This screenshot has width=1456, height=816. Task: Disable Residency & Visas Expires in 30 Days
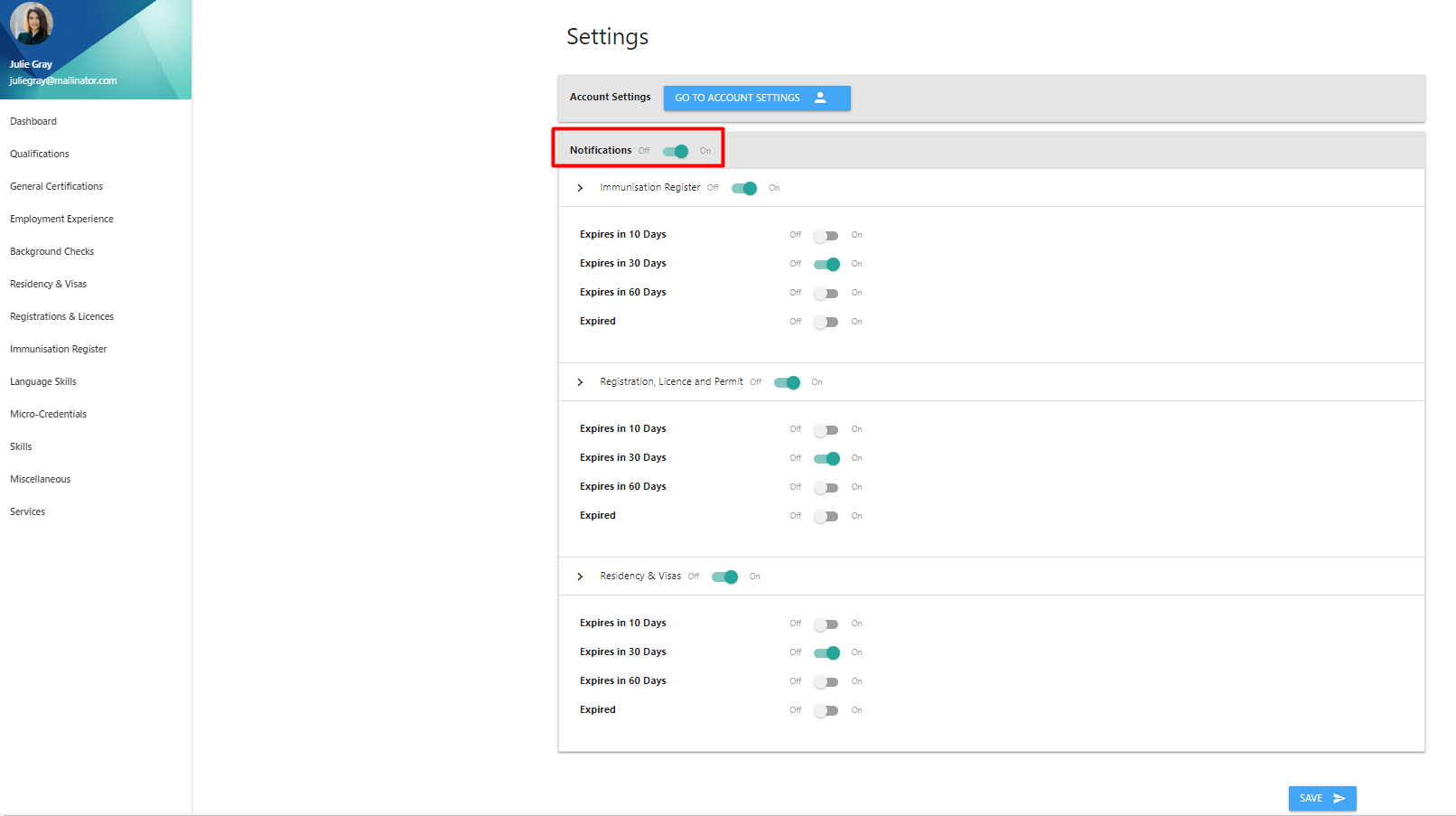coord(826,652)
